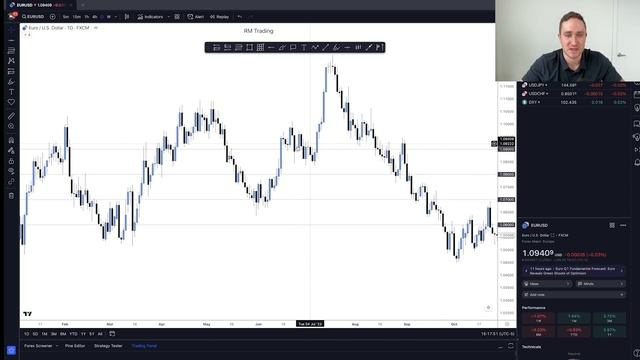This screenshot has width=640, height=360.
Task: Open the Forex Screener tab
Action: [x=38, y=346]
